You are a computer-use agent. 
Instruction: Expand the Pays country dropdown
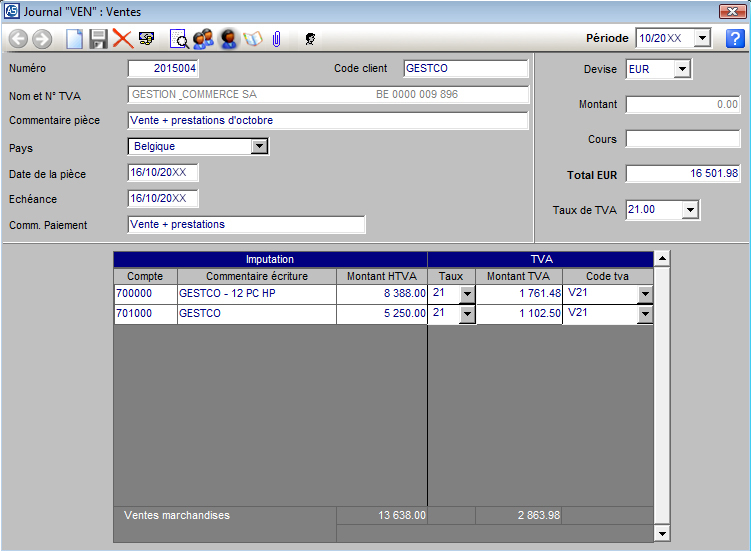coord(259,146)
